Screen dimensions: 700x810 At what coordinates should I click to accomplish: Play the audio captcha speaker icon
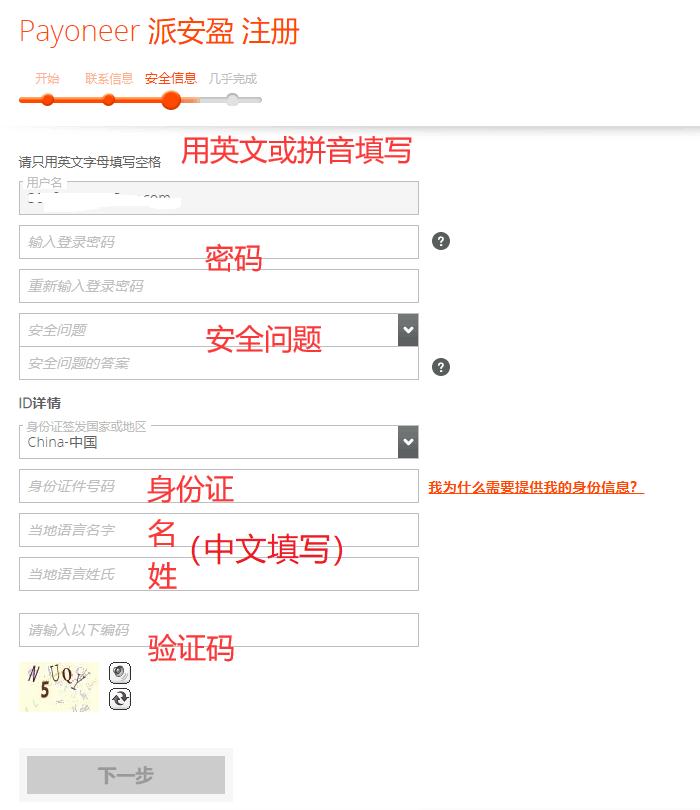click(120, 673)
